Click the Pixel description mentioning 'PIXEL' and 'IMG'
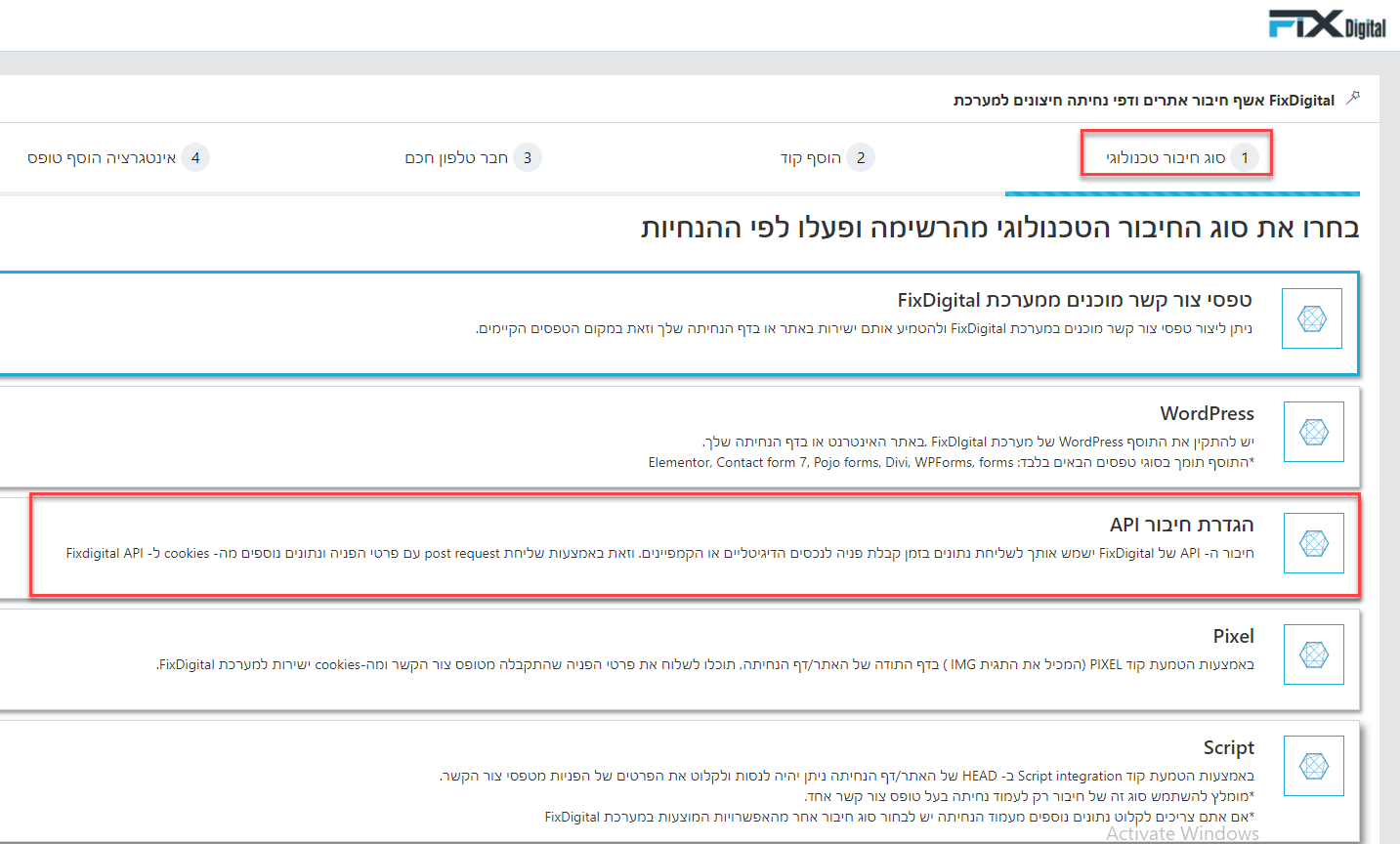 [705, 664]
